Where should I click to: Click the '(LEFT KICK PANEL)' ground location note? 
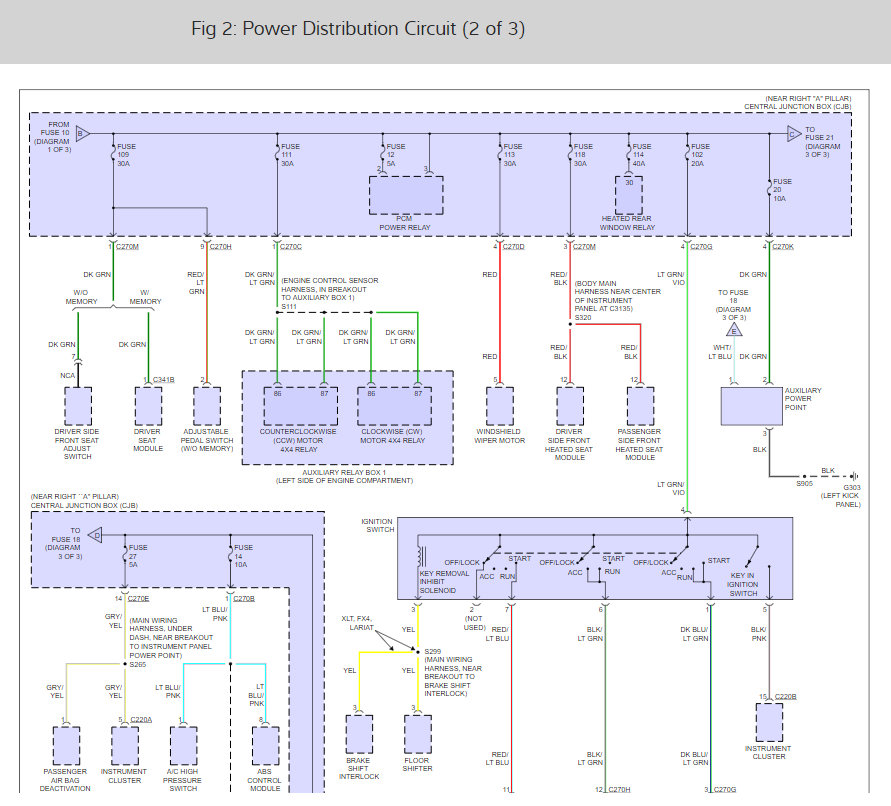point(840,500)
